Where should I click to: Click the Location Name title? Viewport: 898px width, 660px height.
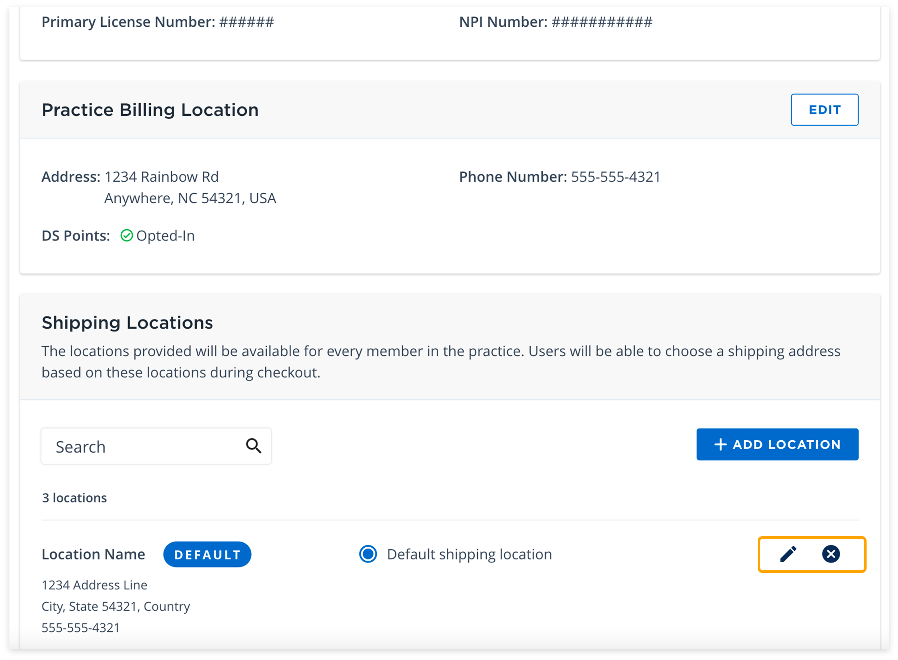93,554
